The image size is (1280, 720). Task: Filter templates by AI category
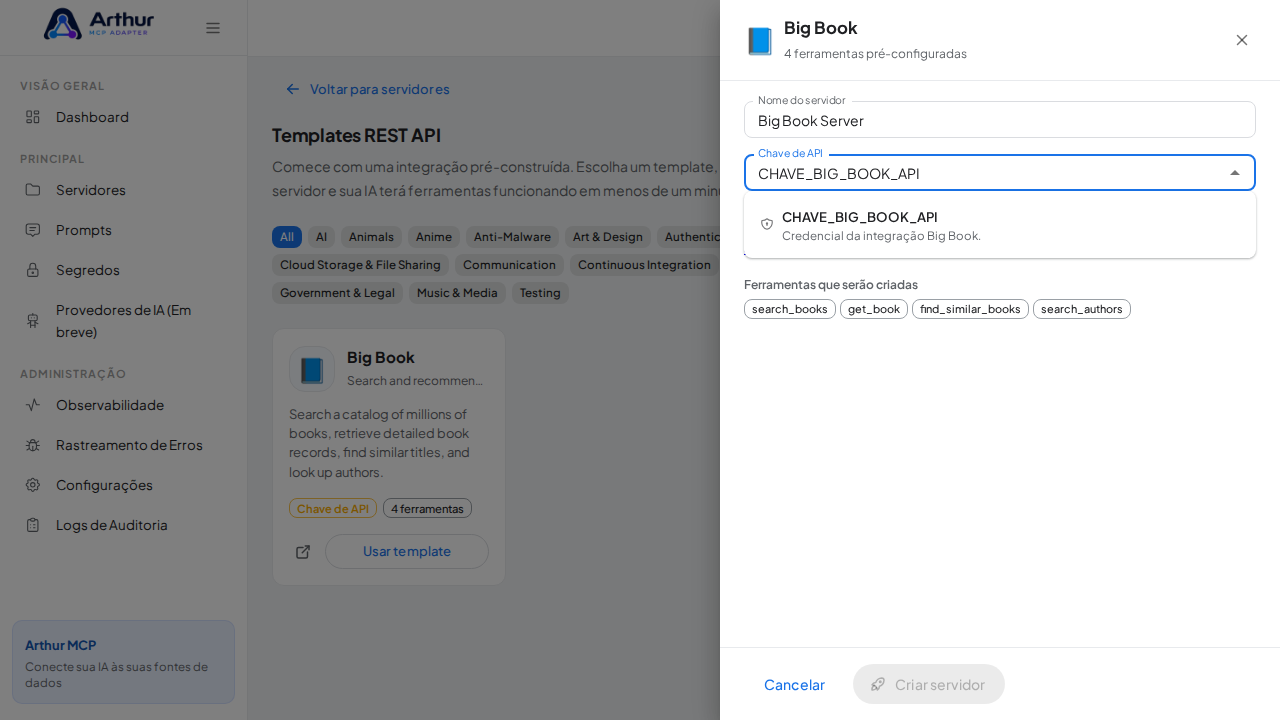pos(321,237)
